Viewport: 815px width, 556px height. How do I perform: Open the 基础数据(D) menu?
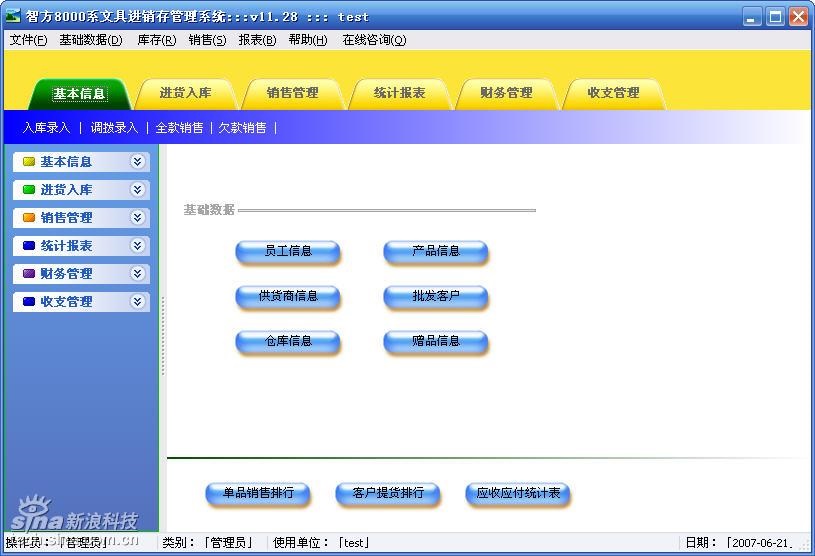(x=91, y=40)
